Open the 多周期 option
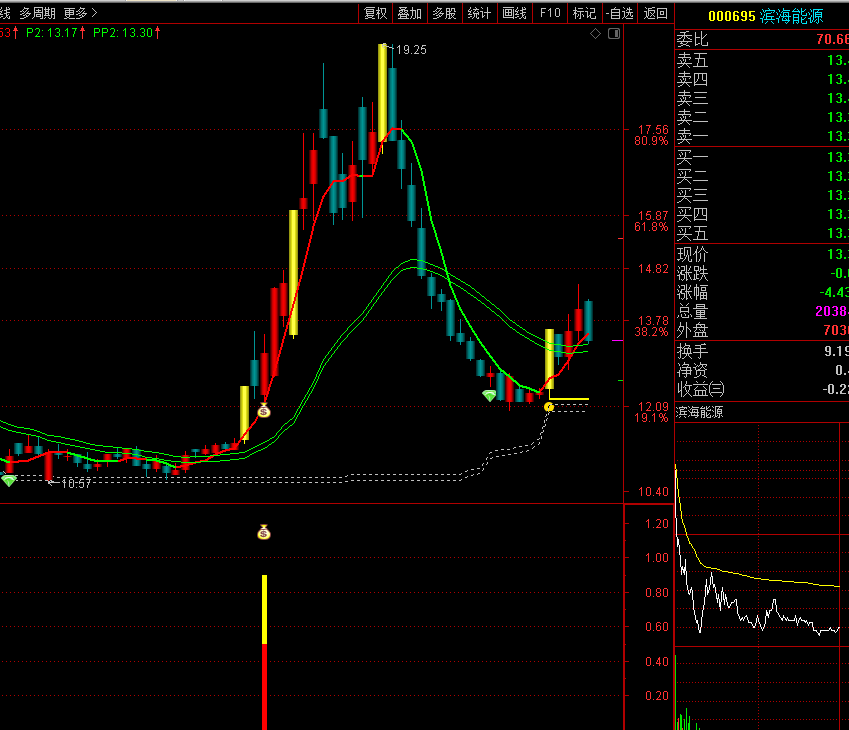This screenshot has width=849, height=730. (37, 13)
